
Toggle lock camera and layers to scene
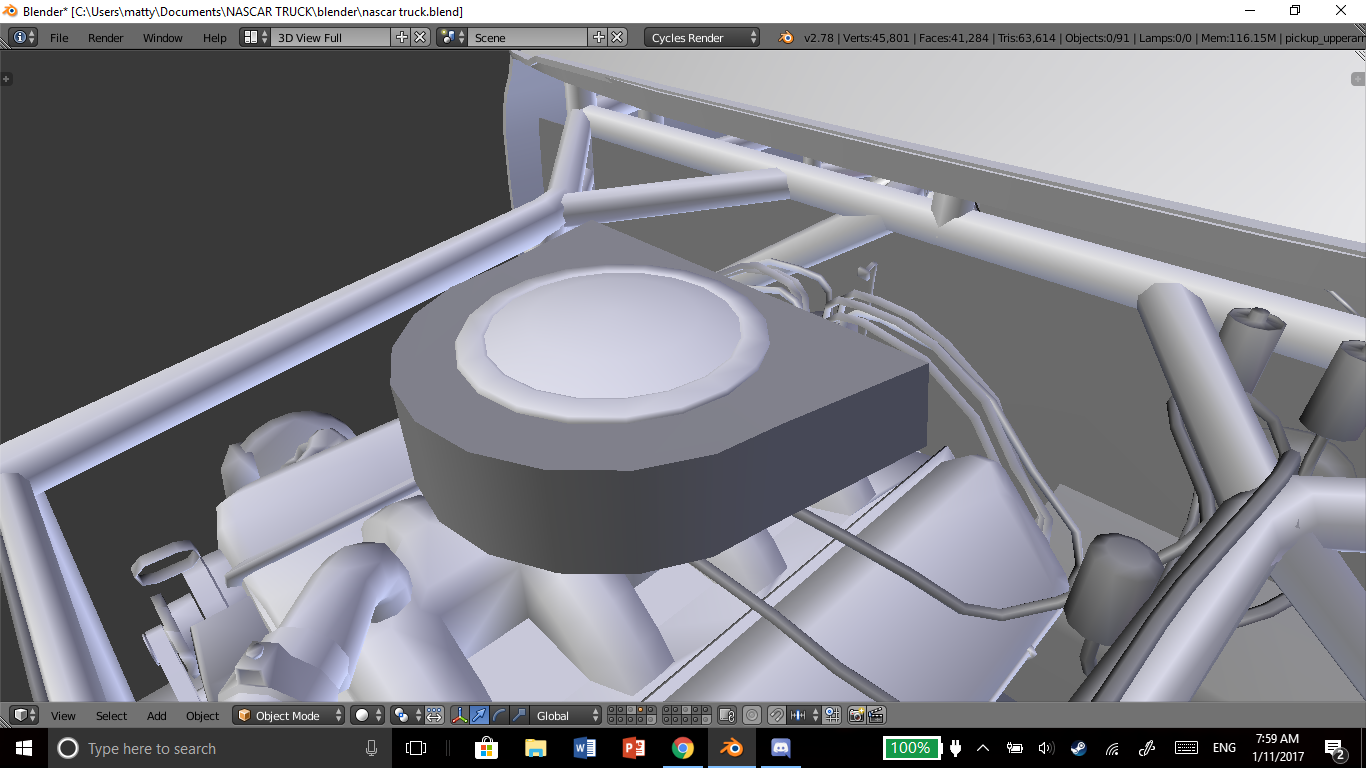[x=727, y=715]
